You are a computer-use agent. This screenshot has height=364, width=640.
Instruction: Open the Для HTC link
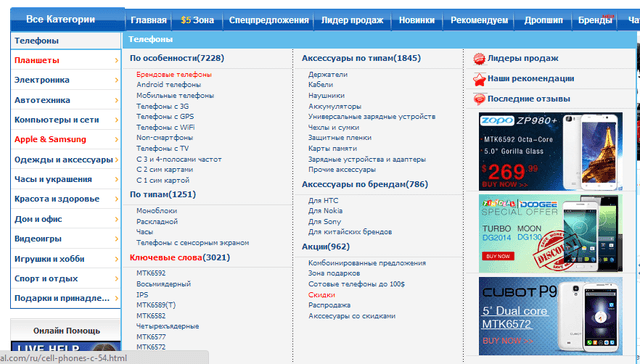[x=323, y=201]
